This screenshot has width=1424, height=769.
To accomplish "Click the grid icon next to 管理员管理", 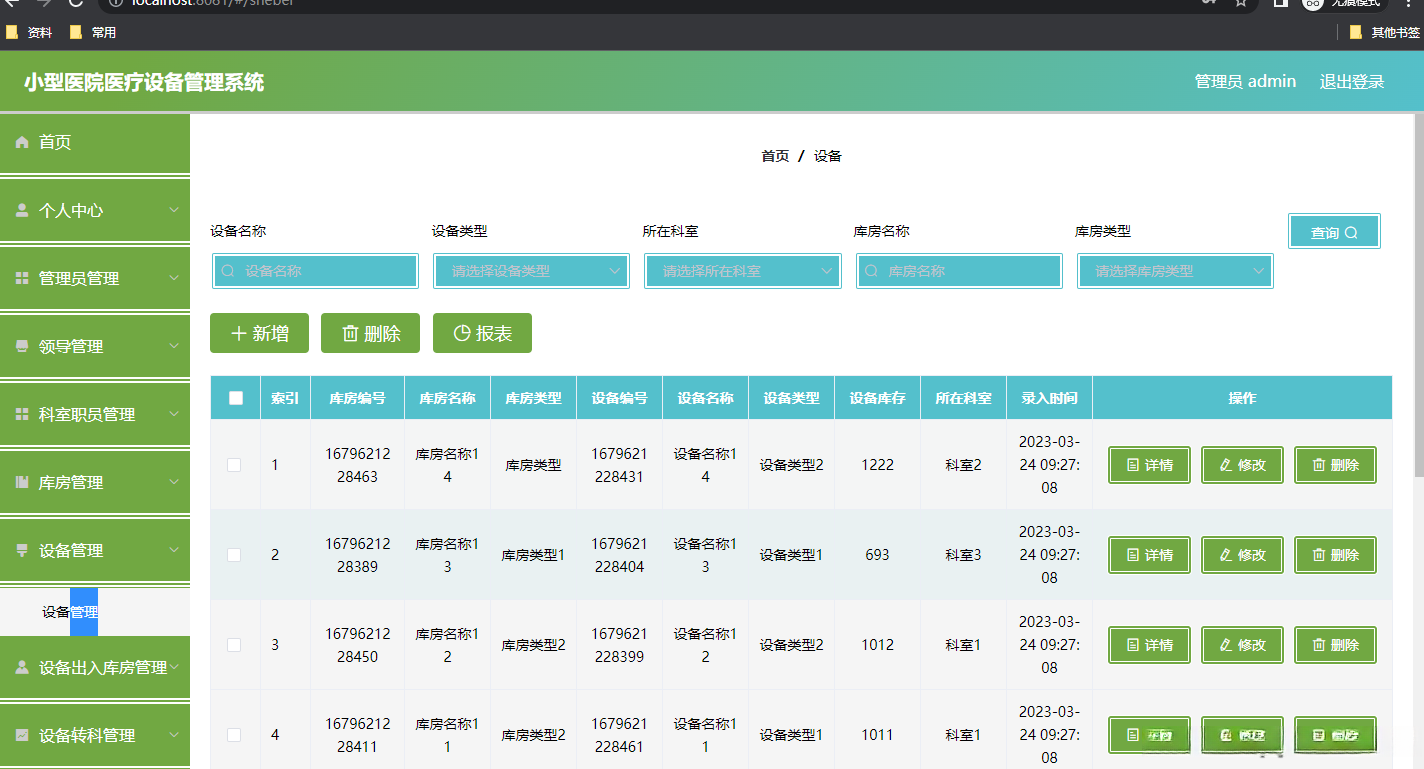I will point(22,279).
